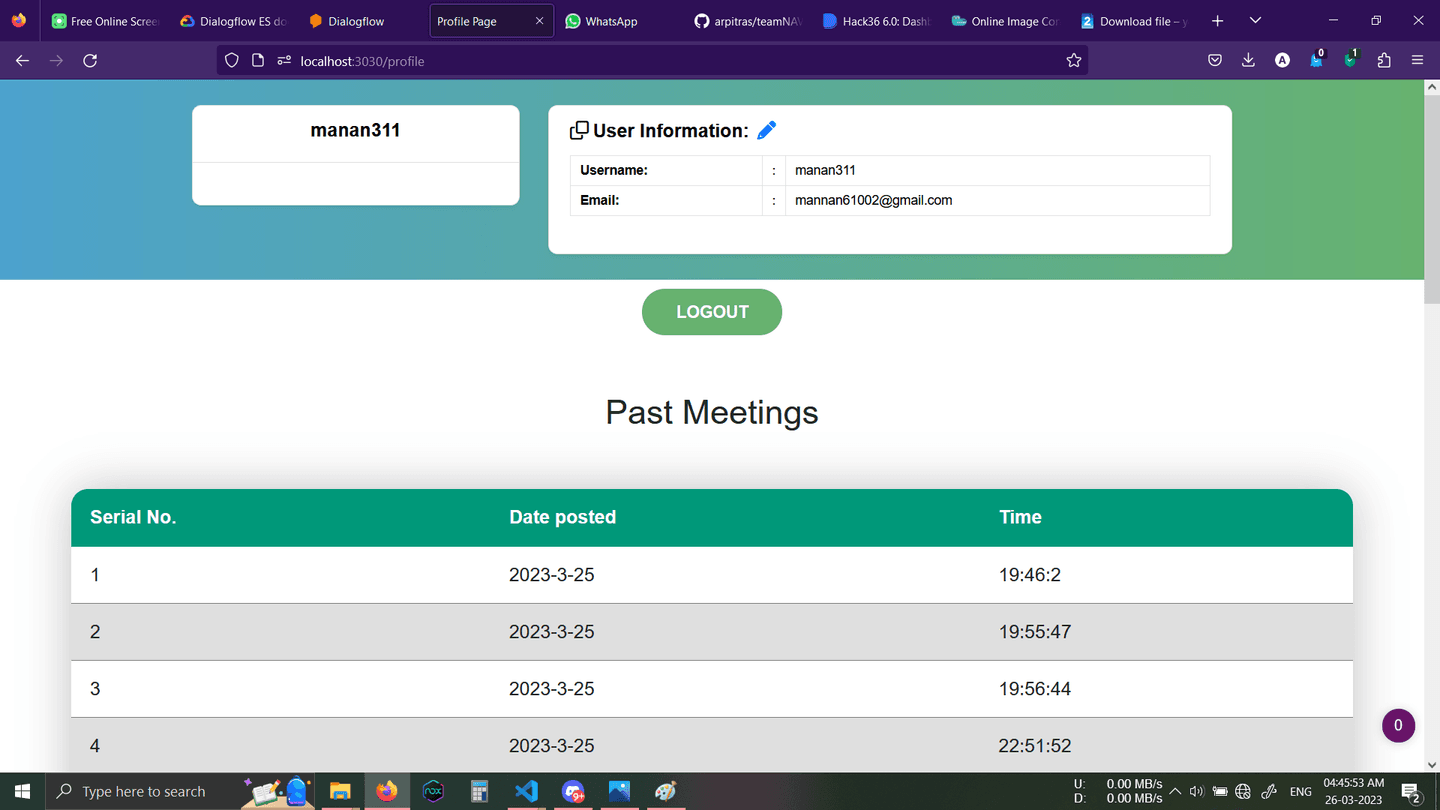This screenshot has width=1440, height=810.
Task: Click the scrollbar down arrow
Action: tap(1431, 764)
